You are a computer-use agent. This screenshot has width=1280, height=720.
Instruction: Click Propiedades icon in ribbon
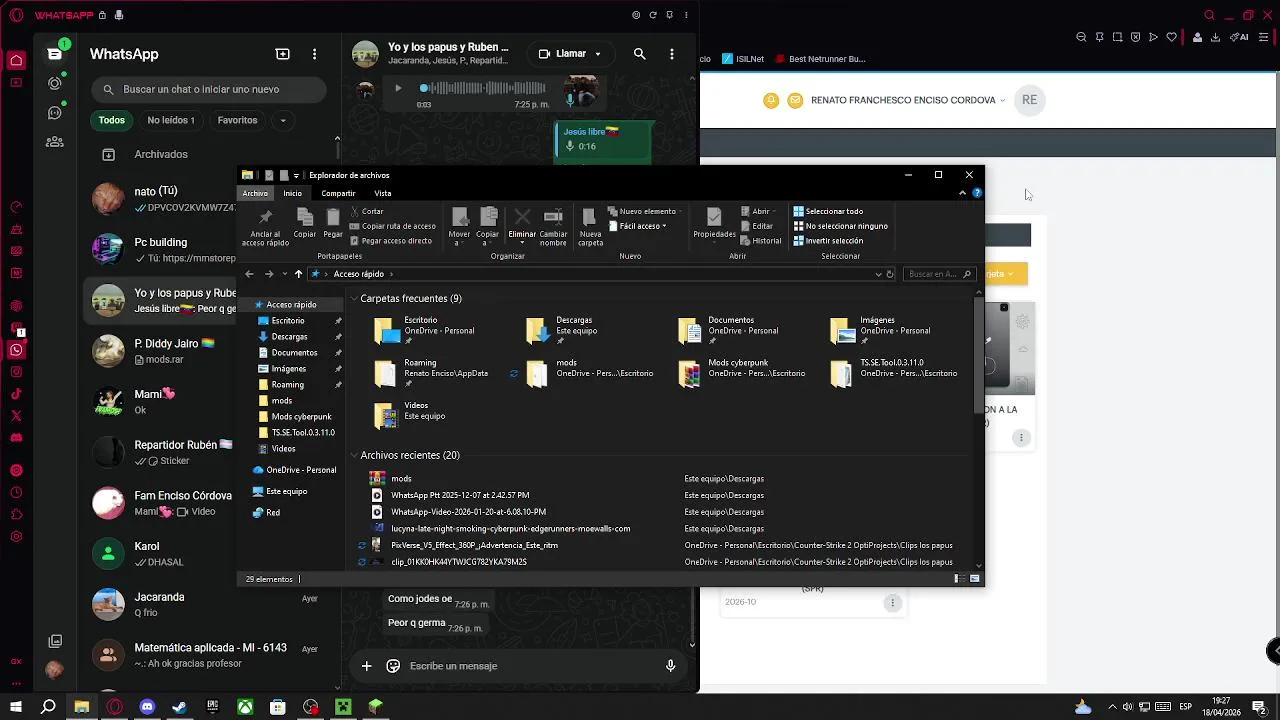point(714,217)
